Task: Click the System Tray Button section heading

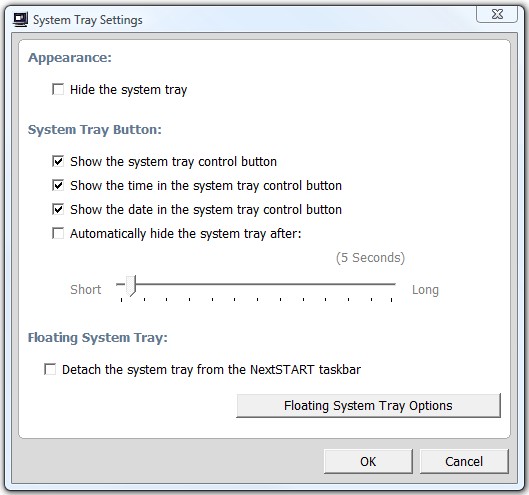Action: [x=95, y=130]
